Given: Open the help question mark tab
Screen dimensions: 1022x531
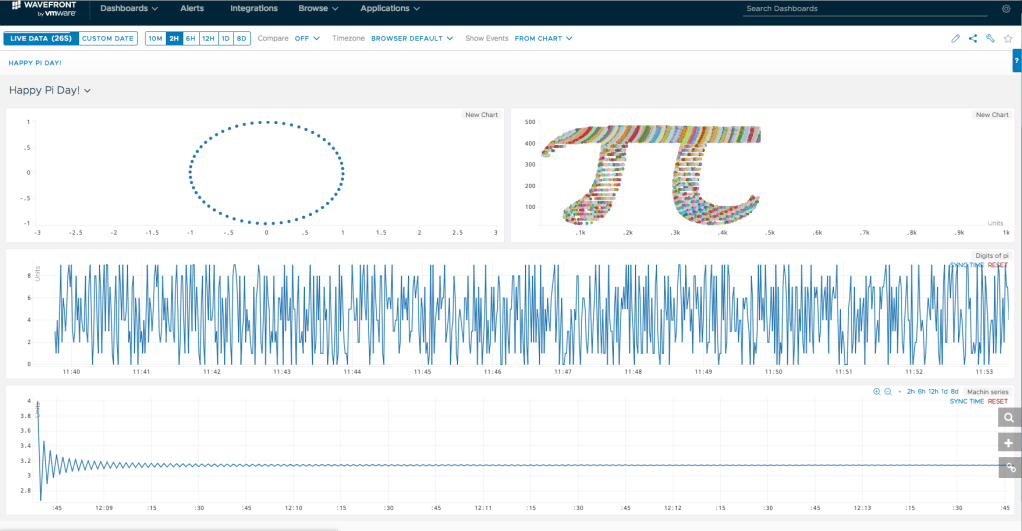Looking at the screenshot, I should (x=1016, y=61).
